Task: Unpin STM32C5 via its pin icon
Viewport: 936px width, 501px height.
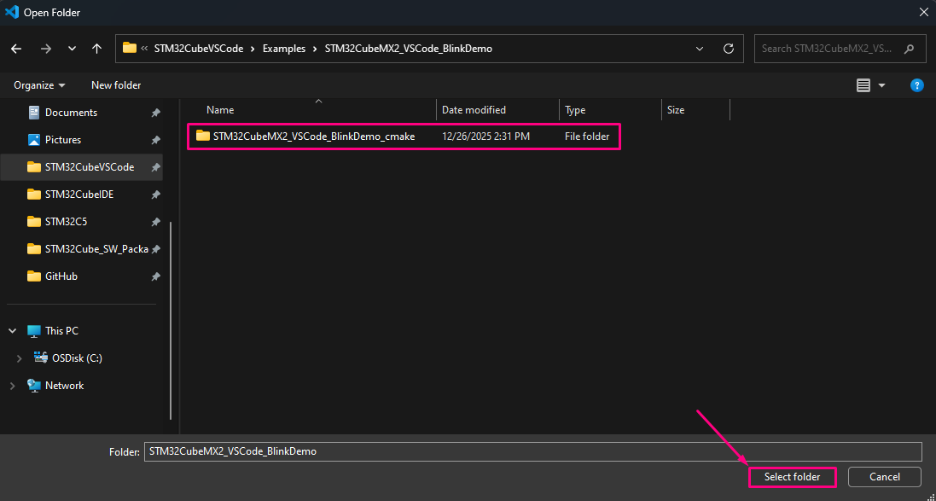Action: (156, 222)
